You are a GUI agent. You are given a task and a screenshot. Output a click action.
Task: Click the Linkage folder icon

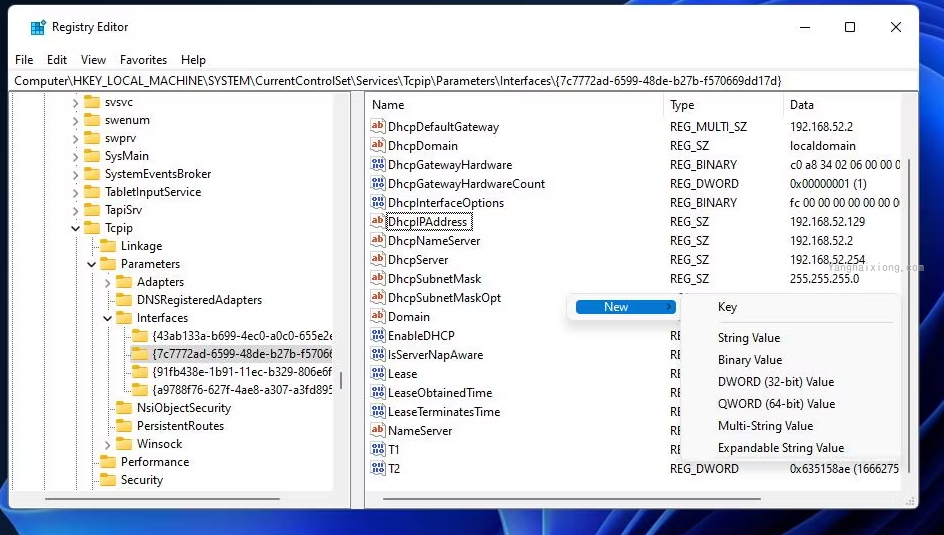pos(108,246)
